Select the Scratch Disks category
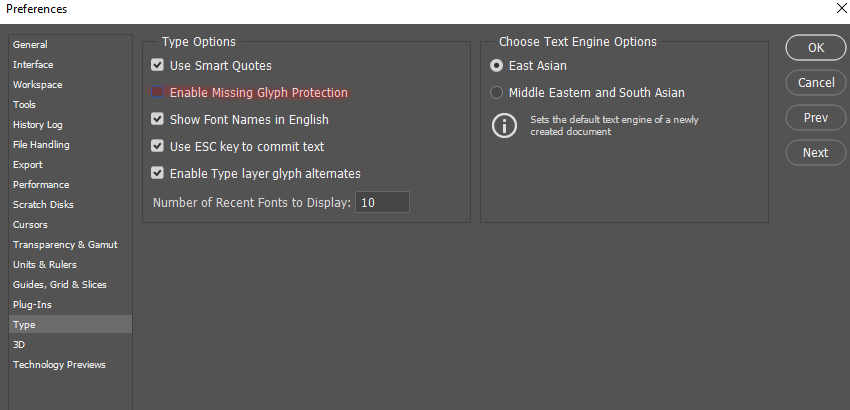The image size is (850, 410). (43, 205)
